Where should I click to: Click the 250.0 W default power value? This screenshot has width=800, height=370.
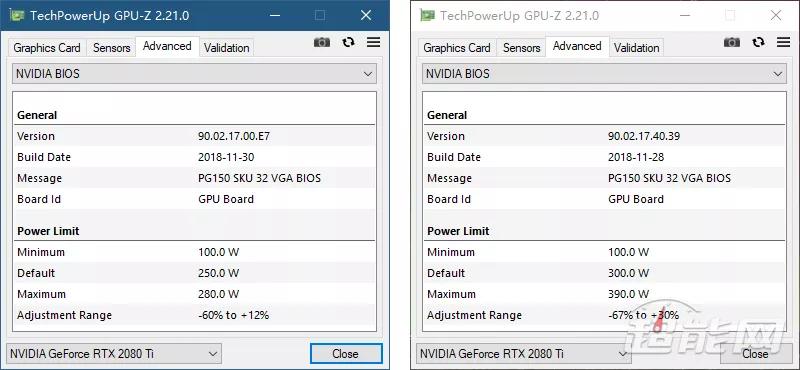[218, 273]
